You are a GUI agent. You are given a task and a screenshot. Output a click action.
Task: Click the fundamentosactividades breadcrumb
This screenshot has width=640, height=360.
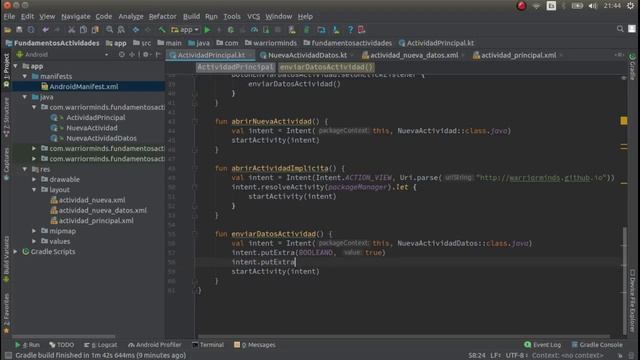(347, 43)
